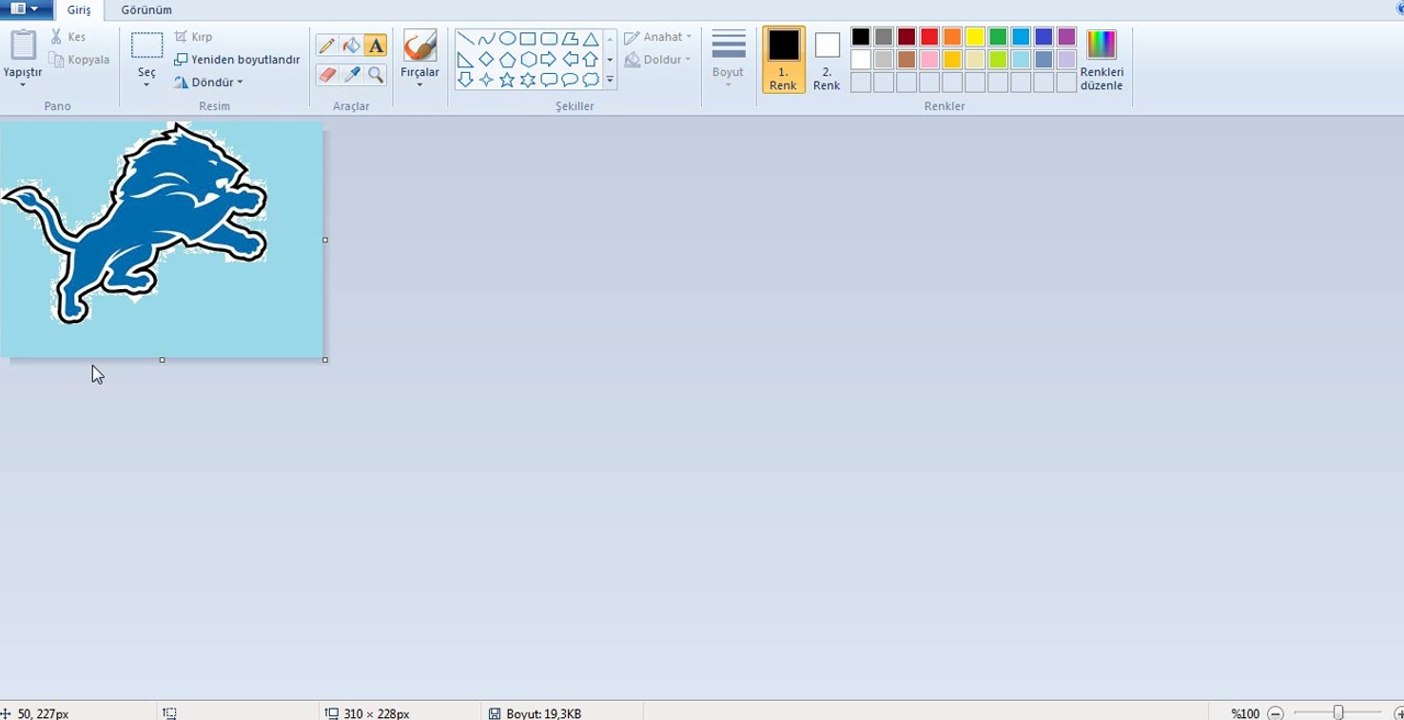Expand the shapes gallery with More arrow
The image size is (1404, 720).
click(x=610, y=80)
